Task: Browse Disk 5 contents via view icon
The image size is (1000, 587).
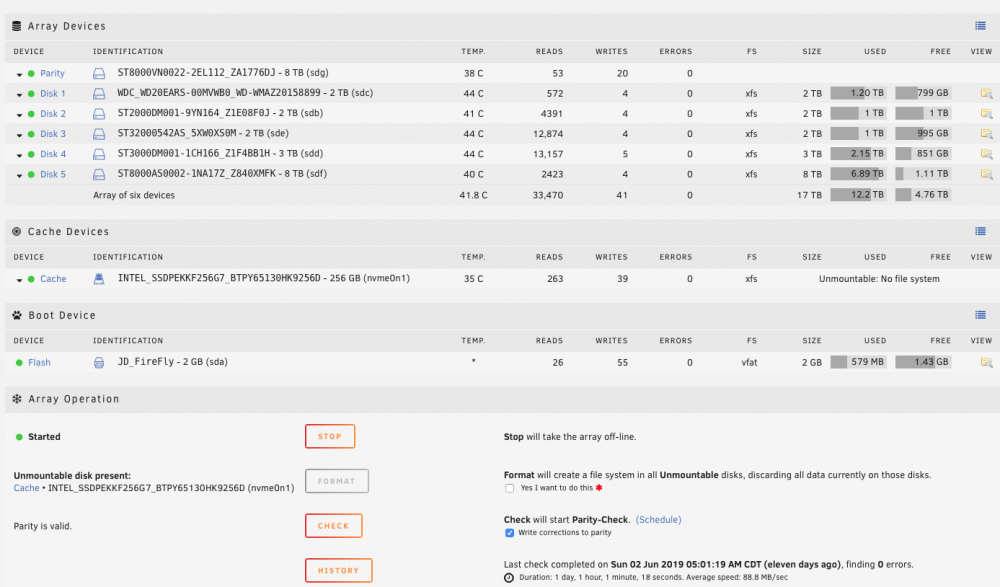Action: click(x=987, y=174)
